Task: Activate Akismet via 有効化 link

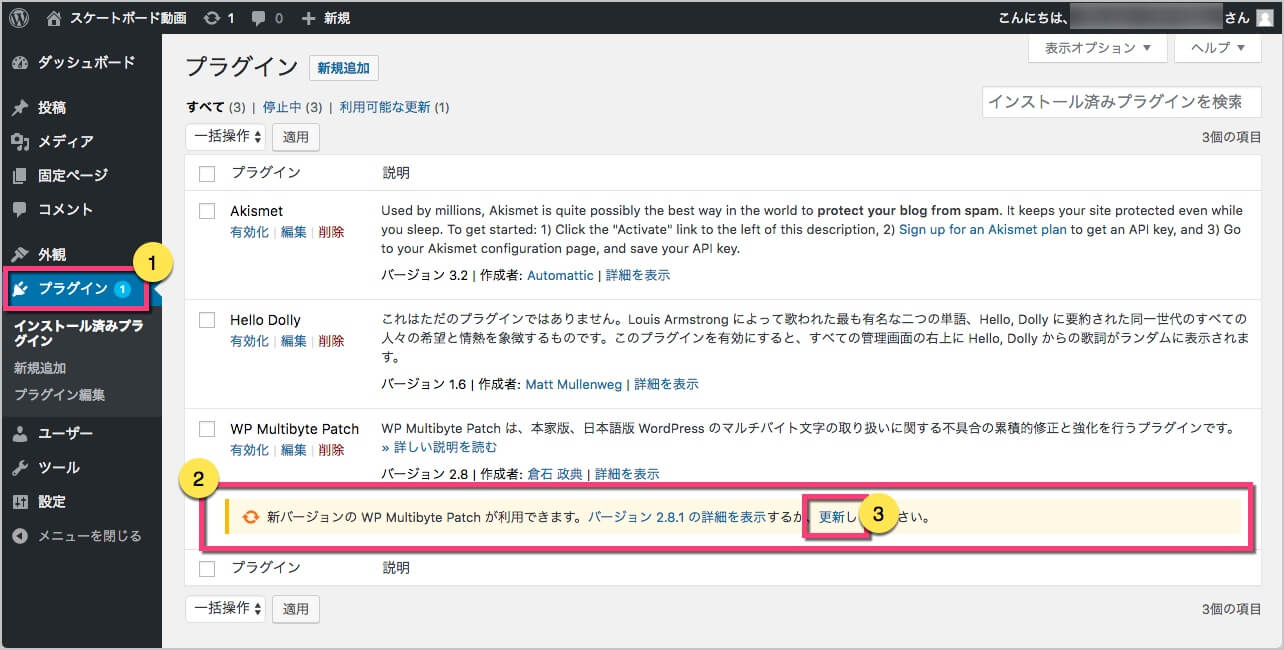Action: tap(249, 232)
